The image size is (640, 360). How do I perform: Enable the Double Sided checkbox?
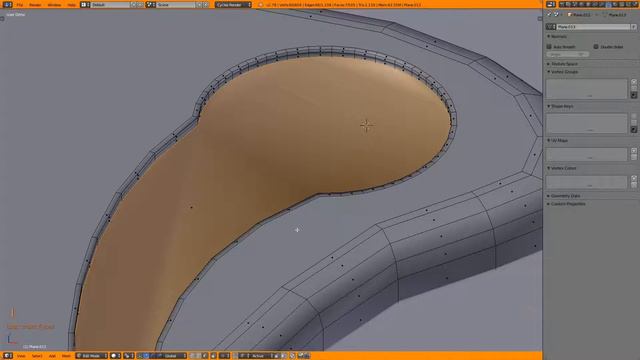(x=596, y=47)
